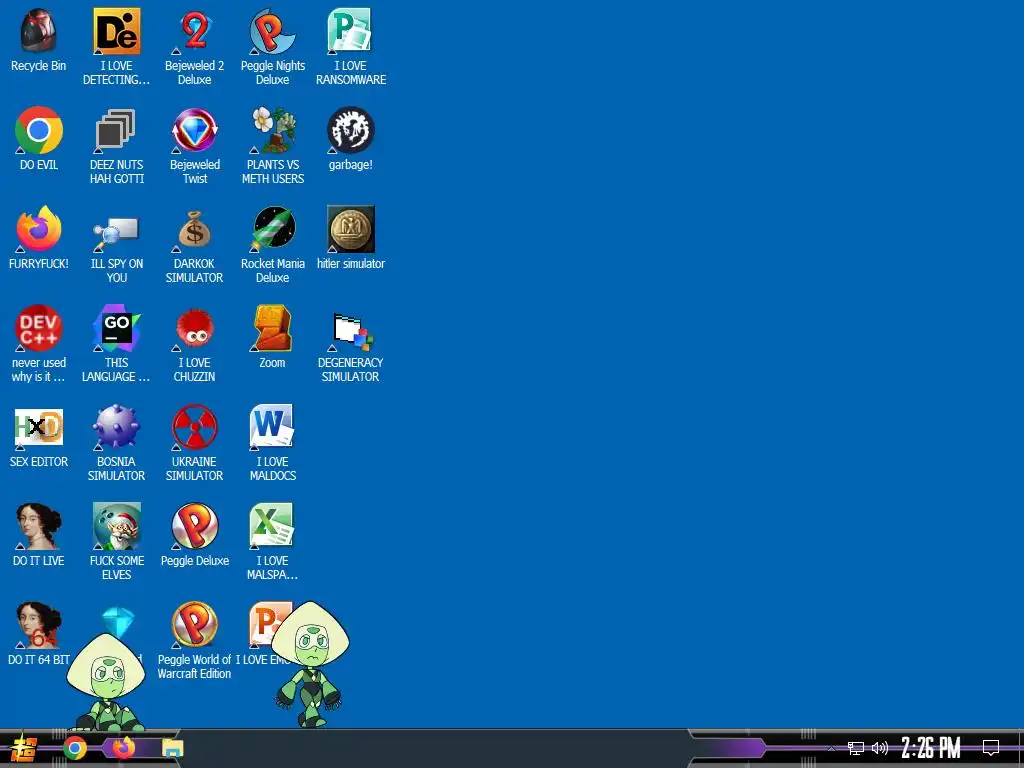Open the 2:26 PM taskbar clock
The image size is (1024, 768).
point(931,748)
